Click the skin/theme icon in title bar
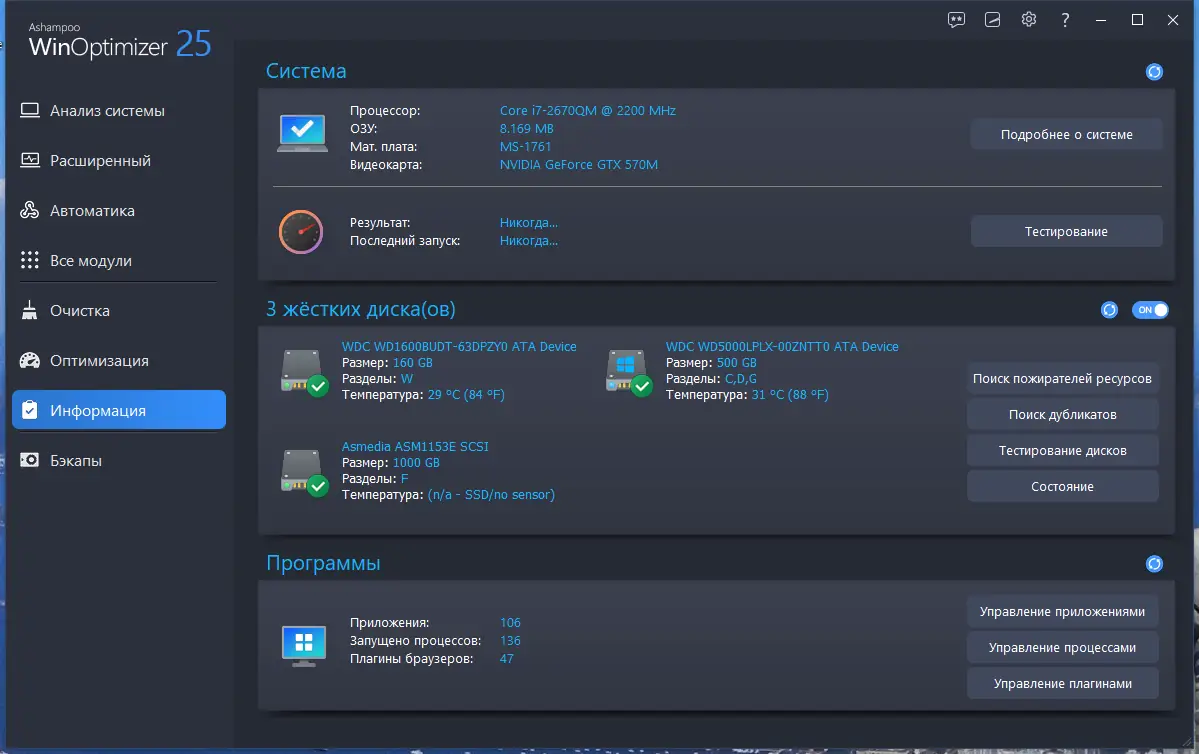 click(993, 20)
